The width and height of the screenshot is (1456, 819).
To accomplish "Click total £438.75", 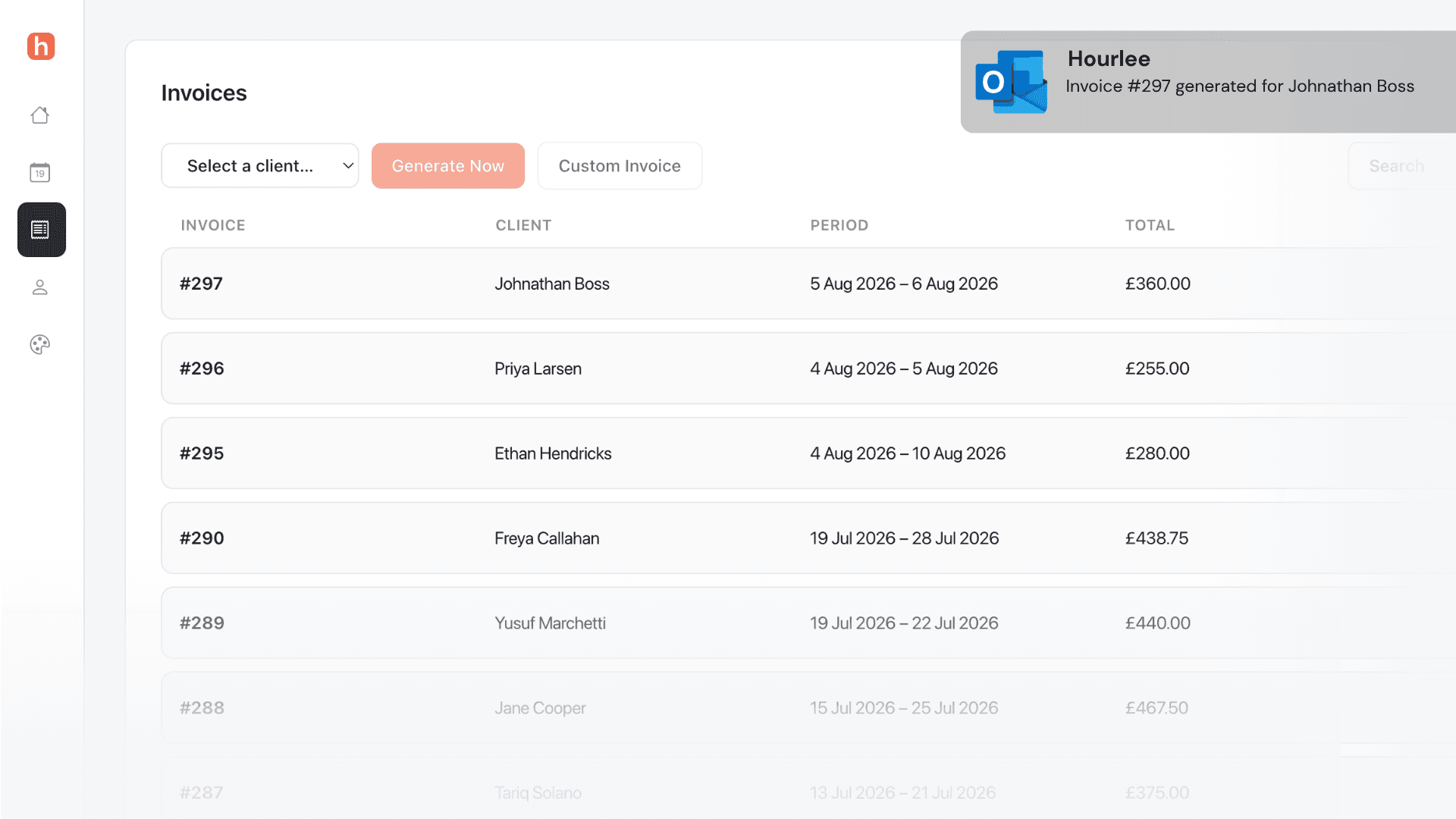I will coord(1156,538).
